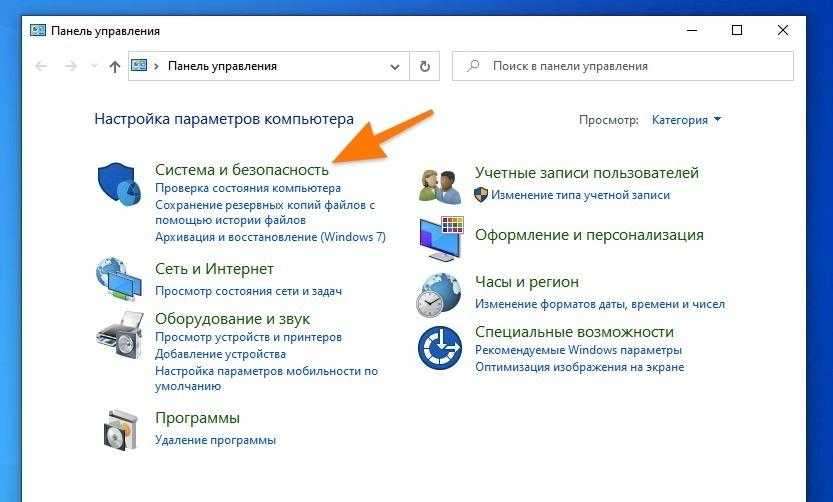This screenshot has height=502, width=833.
Task: Open Система и безопасность category
Action: [x=241, y=170]
